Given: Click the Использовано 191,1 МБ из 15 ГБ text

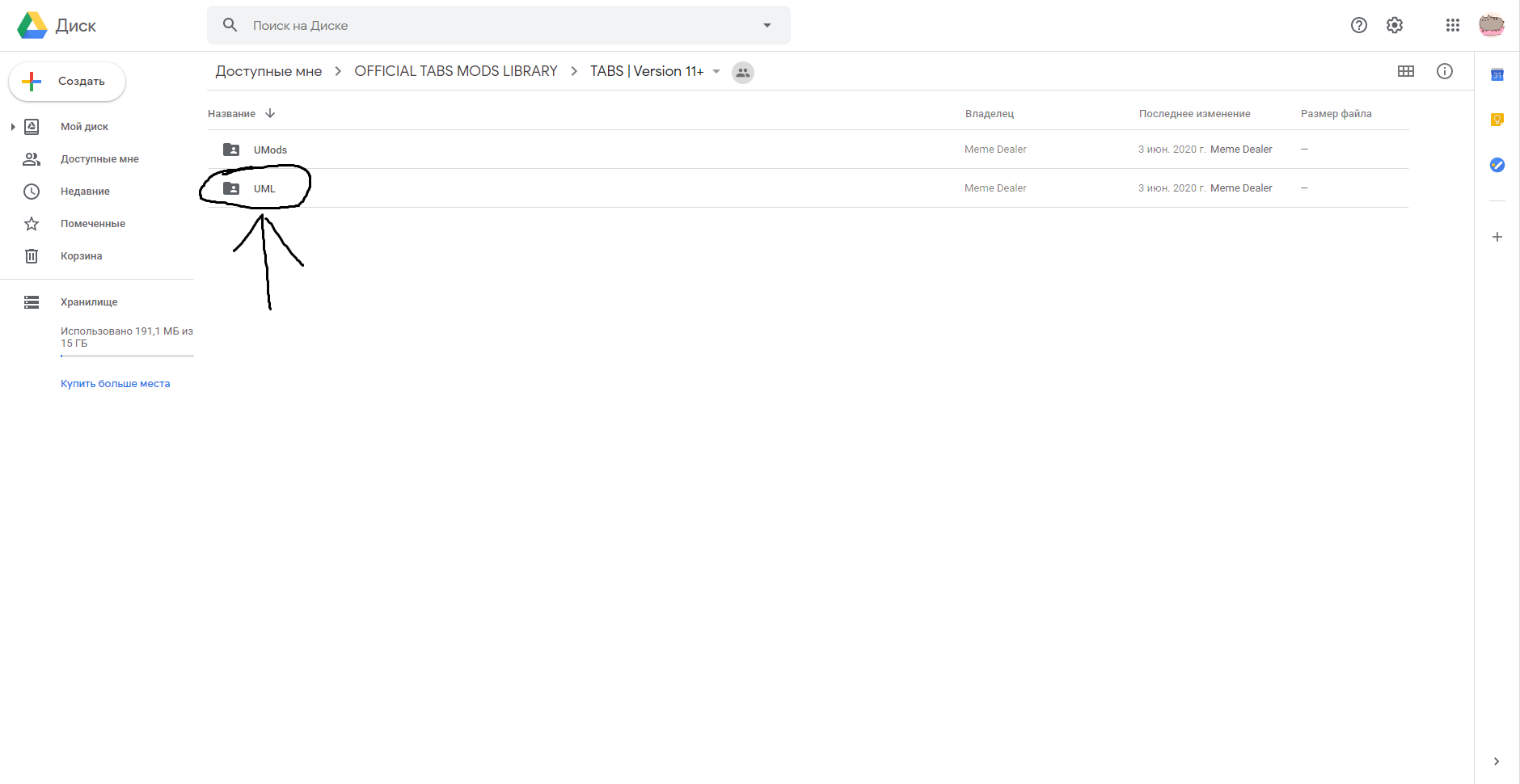Looking at the screenshot, I should 127,337.
